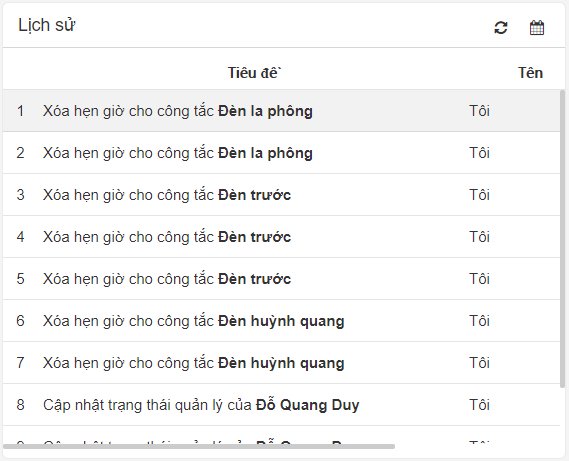
Task: Select history row 2 Đèn la phông
Action: pyautogui.click(x=282, y=153)
